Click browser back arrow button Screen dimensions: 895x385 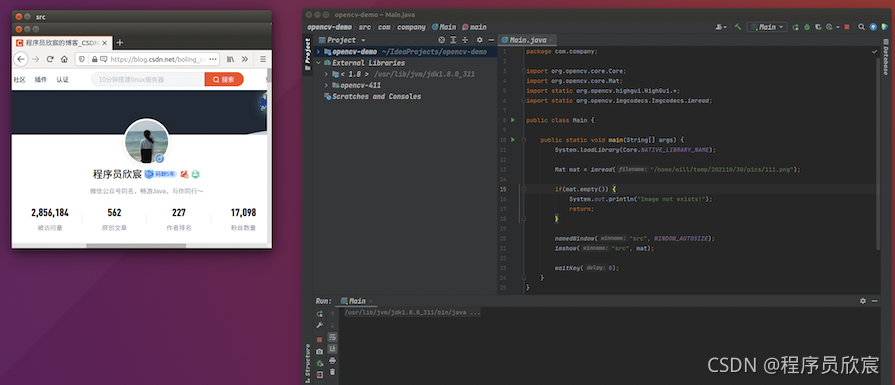21,59
